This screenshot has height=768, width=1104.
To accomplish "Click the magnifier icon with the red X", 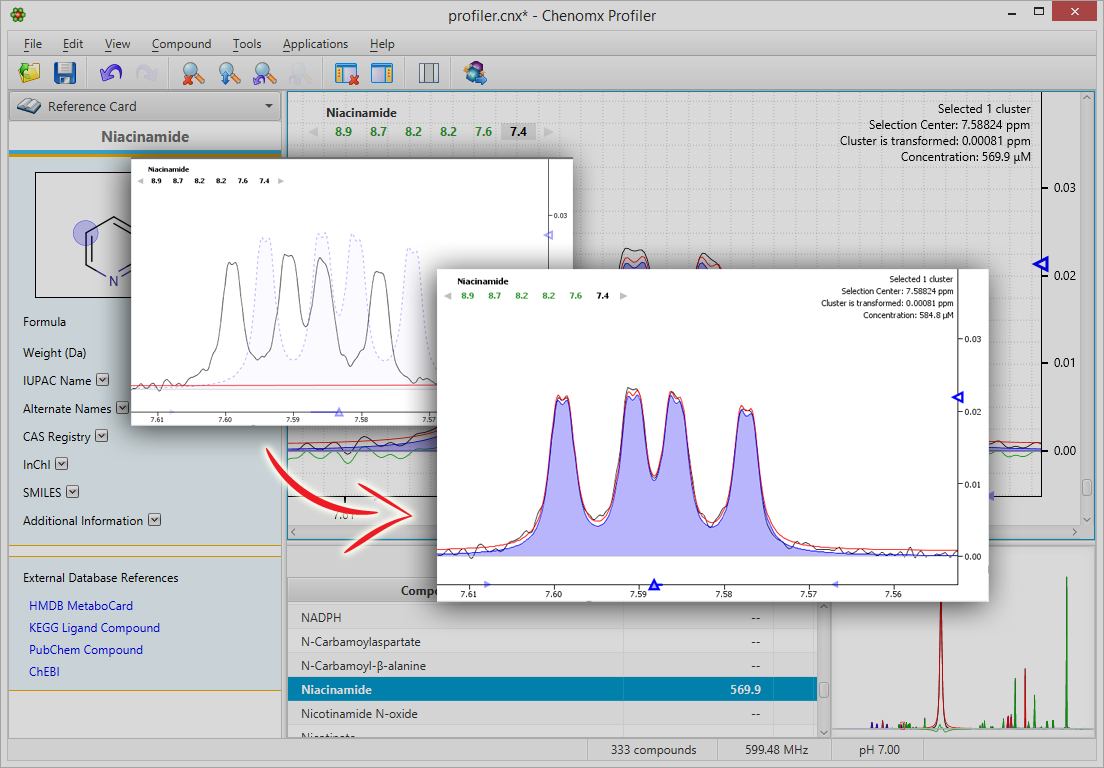I will click(x=192, y=73).
